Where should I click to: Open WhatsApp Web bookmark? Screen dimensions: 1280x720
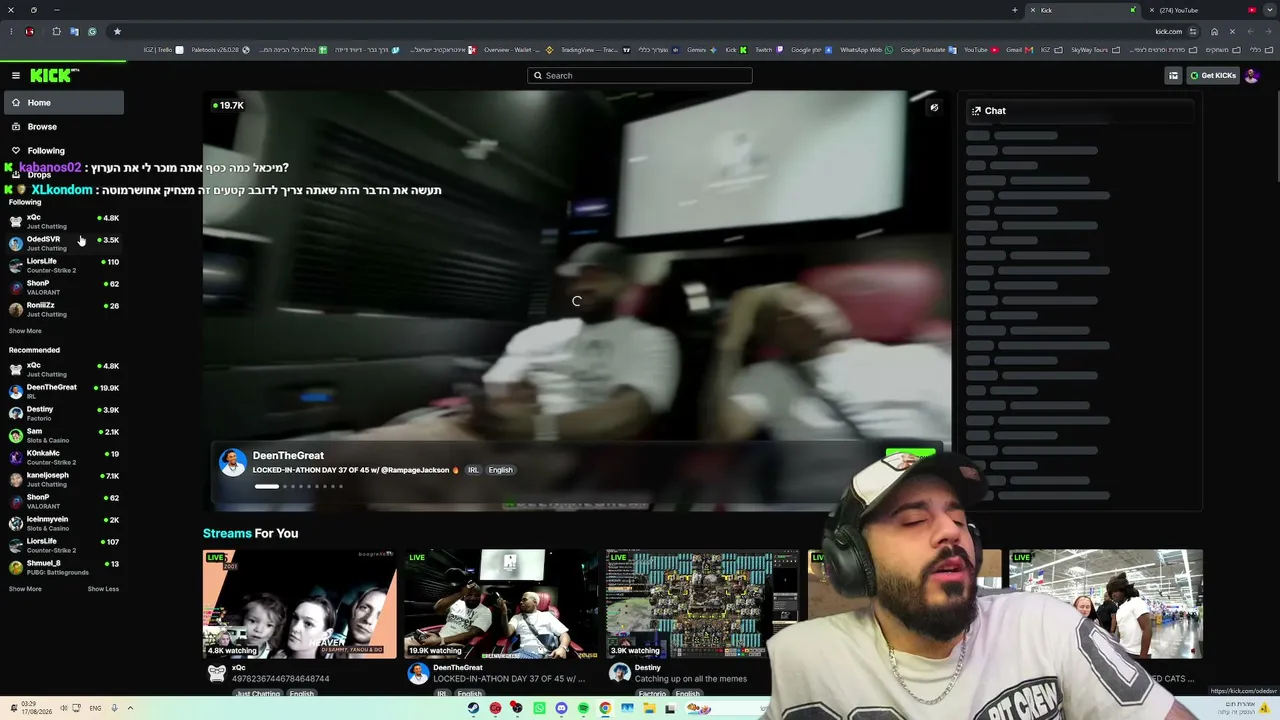[866, 50]
